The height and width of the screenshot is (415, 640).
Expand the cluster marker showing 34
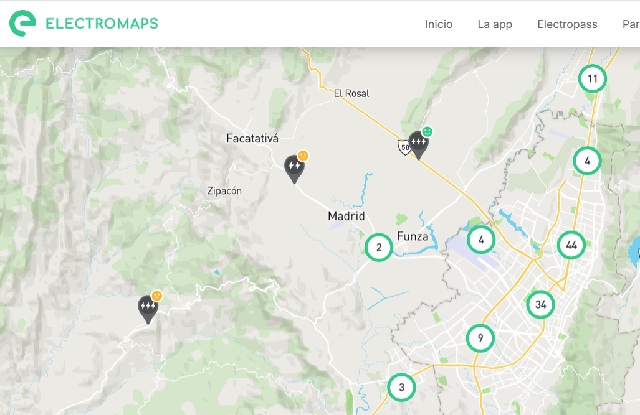pos(541,304)
